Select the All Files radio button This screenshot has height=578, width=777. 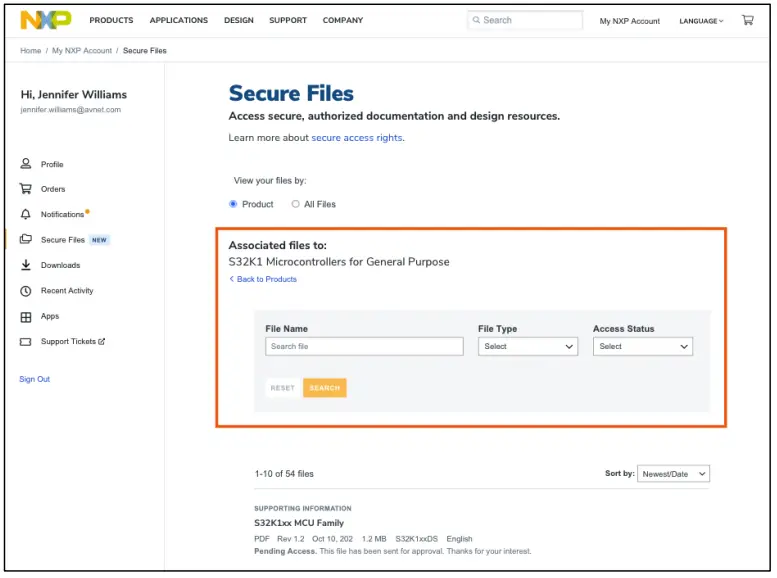295,204
